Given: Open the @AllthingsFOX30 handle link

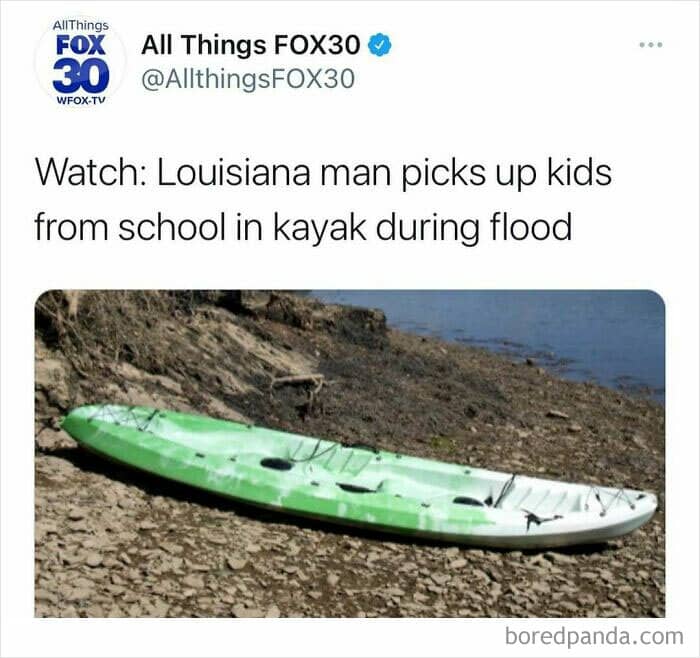Looking at the screenshot, I should [248, 79].
